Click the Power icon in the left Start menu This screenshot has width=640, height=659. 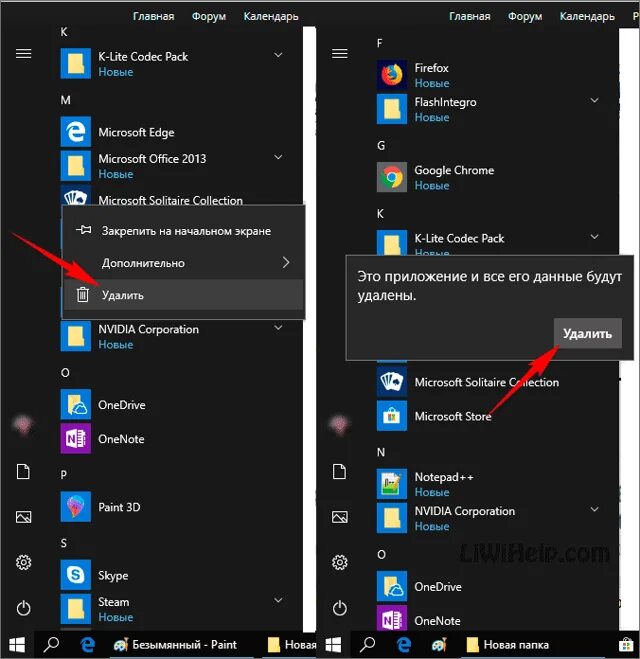click(24, 608)
